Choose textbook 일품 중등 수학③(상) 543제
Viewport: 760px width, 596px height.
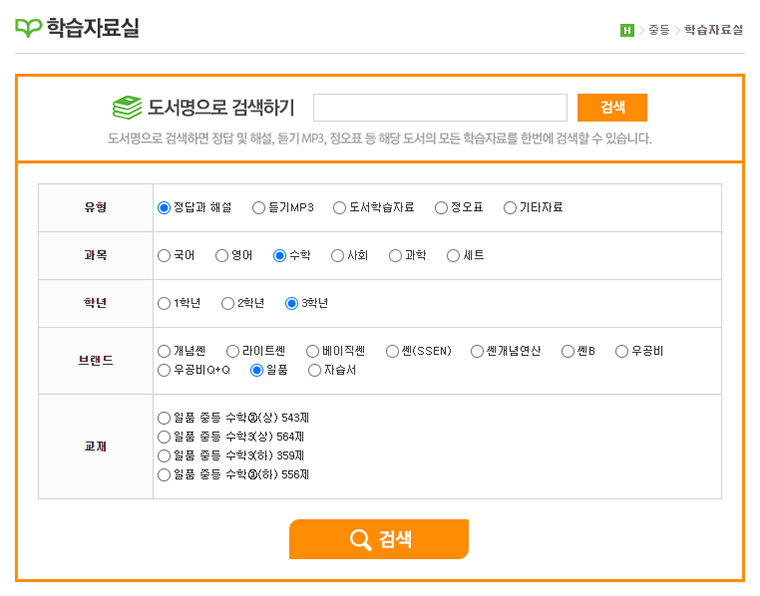pyautogui.click(x=164, y=418)
